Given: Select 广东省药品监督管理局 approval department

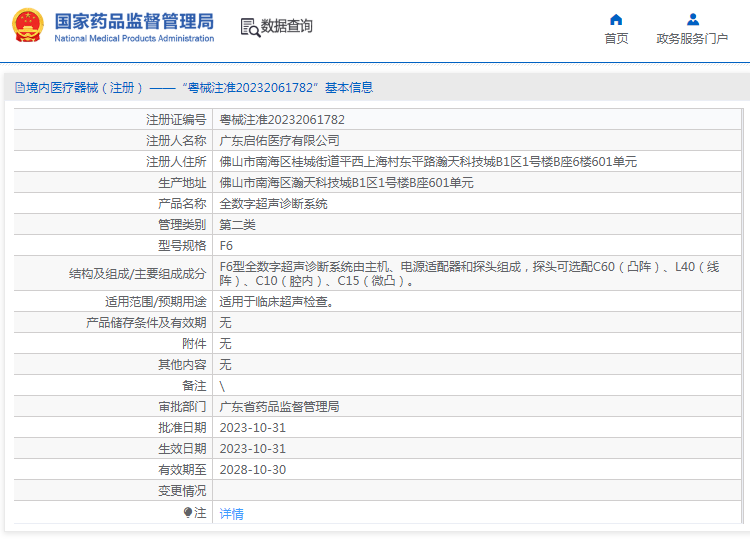Looking at the screenshot, I should (279, 407).
